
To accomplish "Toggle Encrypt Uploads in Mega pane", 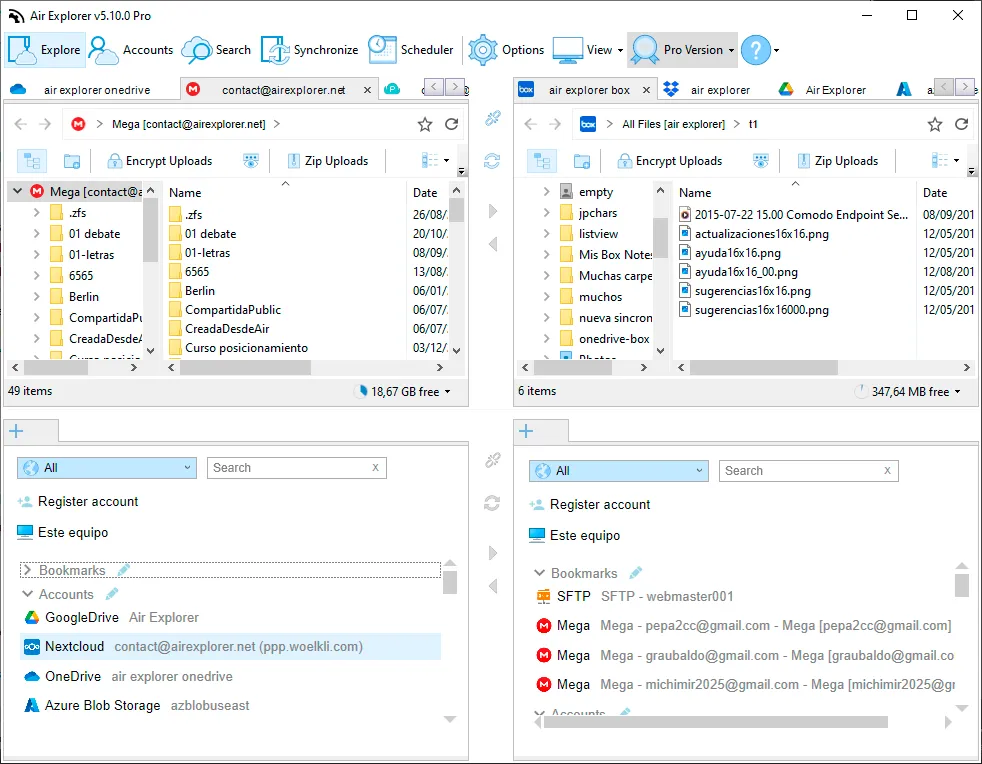I will click(160, 161).
